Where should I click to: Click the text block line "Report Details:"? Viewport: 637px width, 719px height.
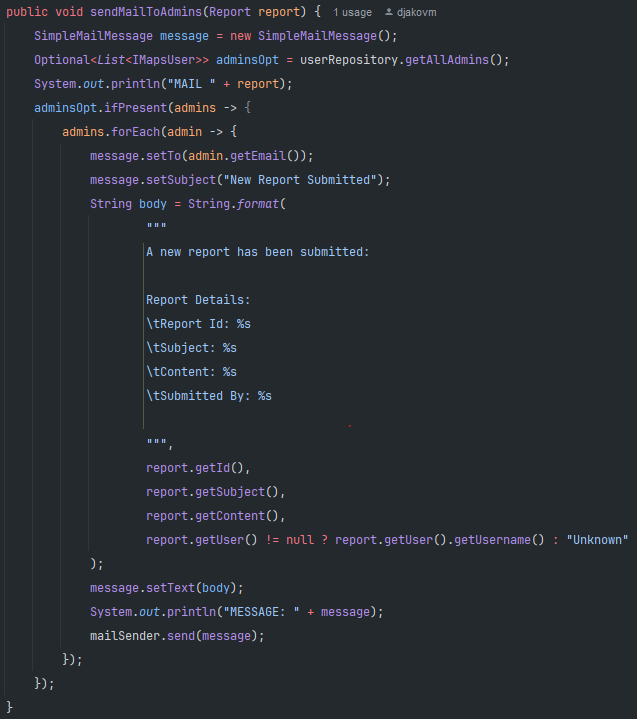198,300
